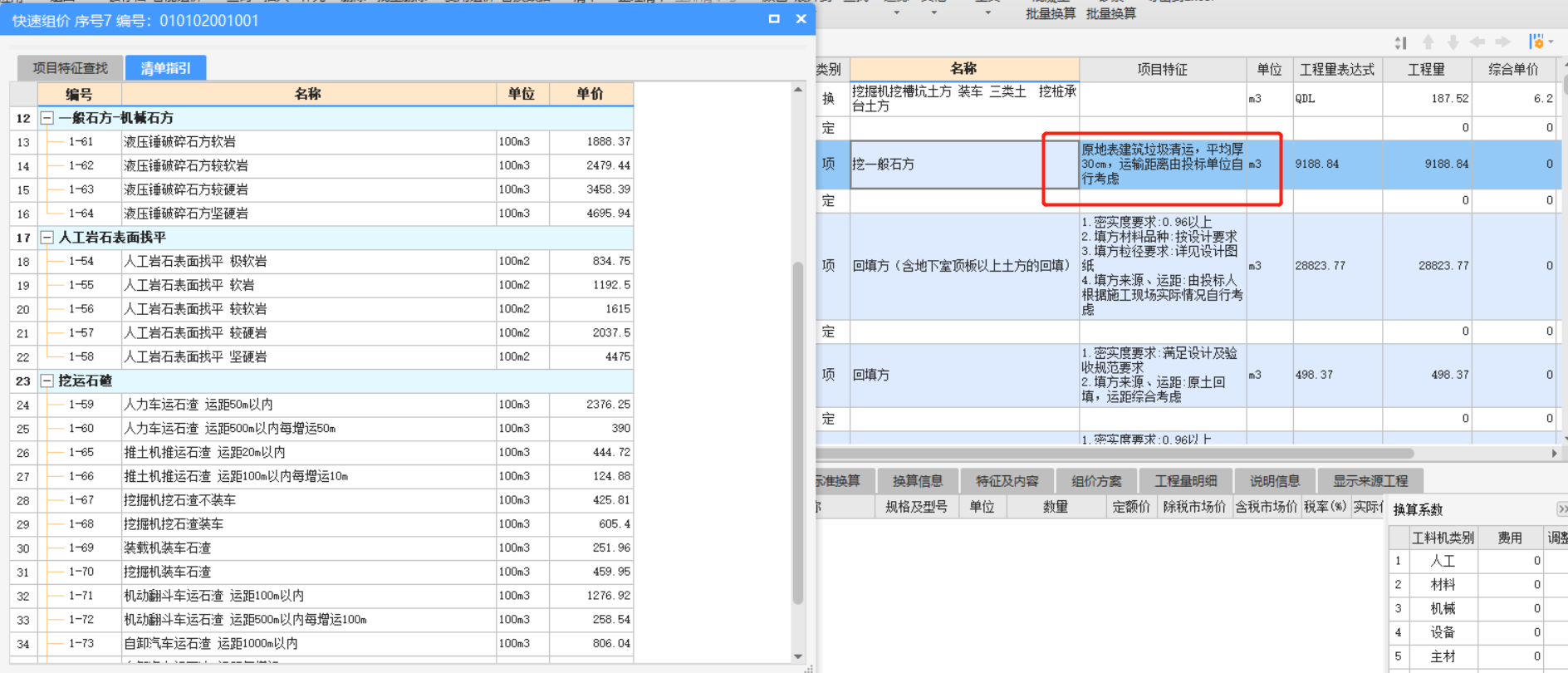Open the 换算信息 tab

click(918, 481)
